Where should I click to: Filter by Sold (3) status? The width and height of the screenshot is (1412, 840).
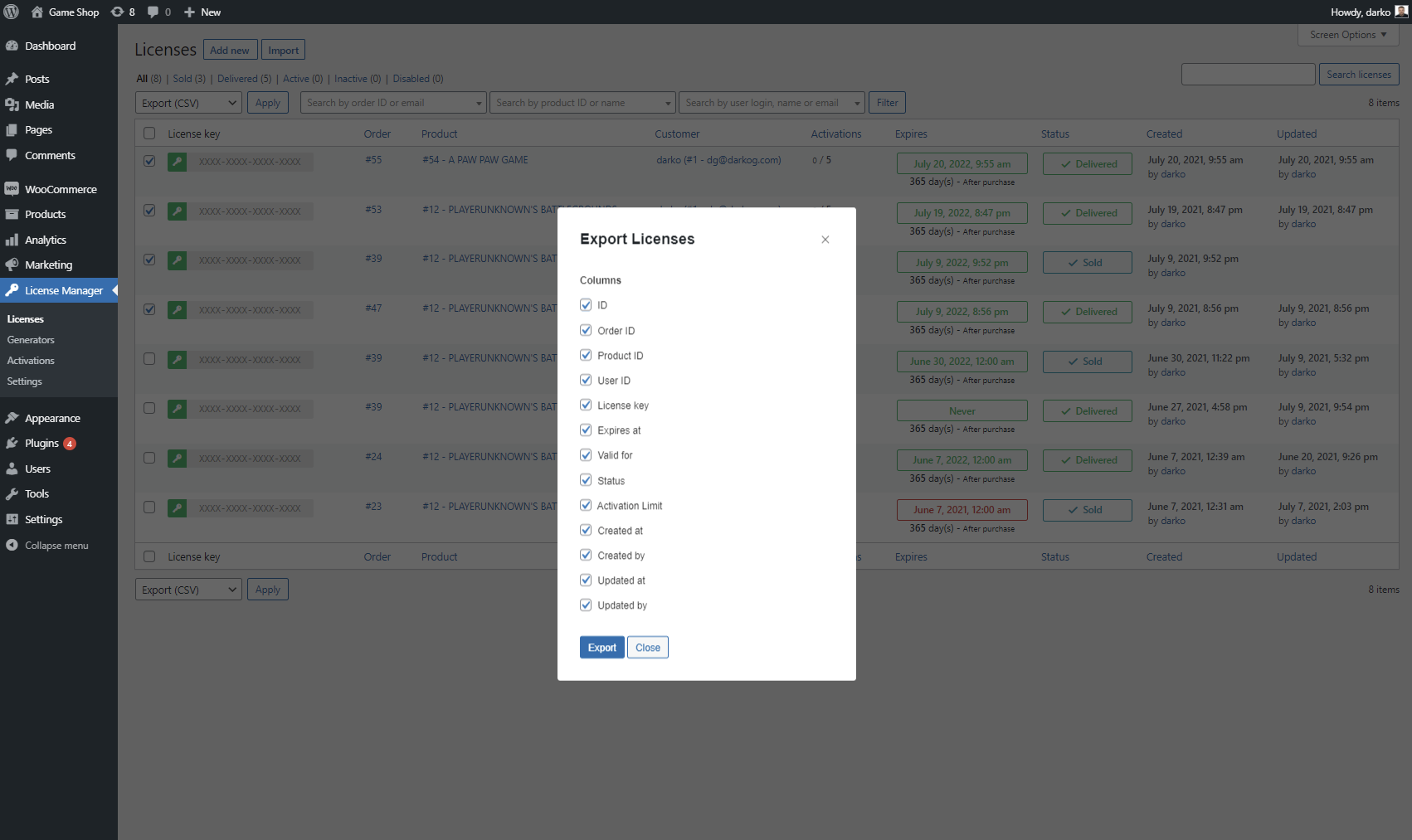pyautogui.click(x=189, y=79)
